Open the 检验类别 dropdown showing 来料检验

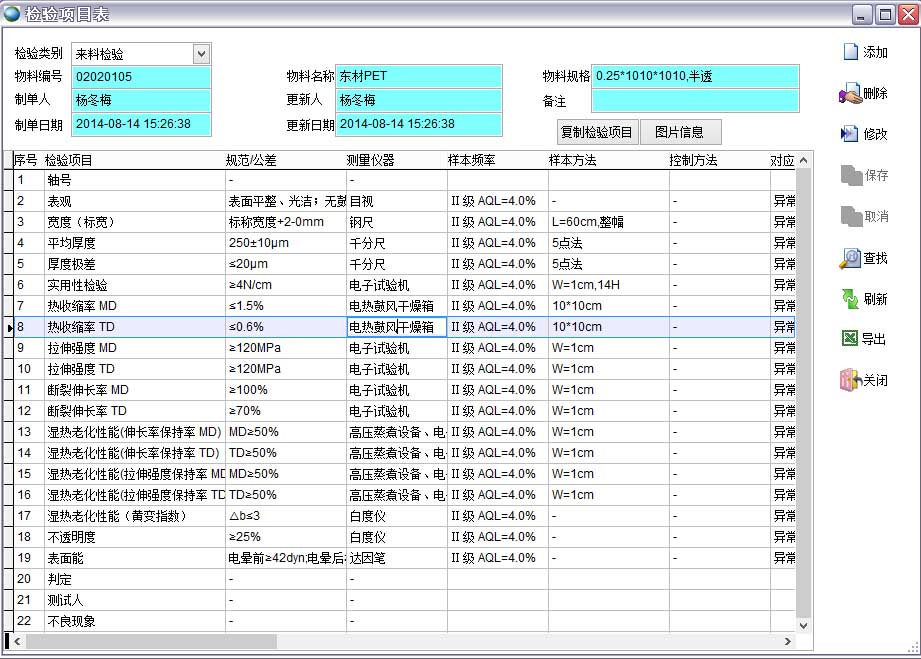click(200, 53)
